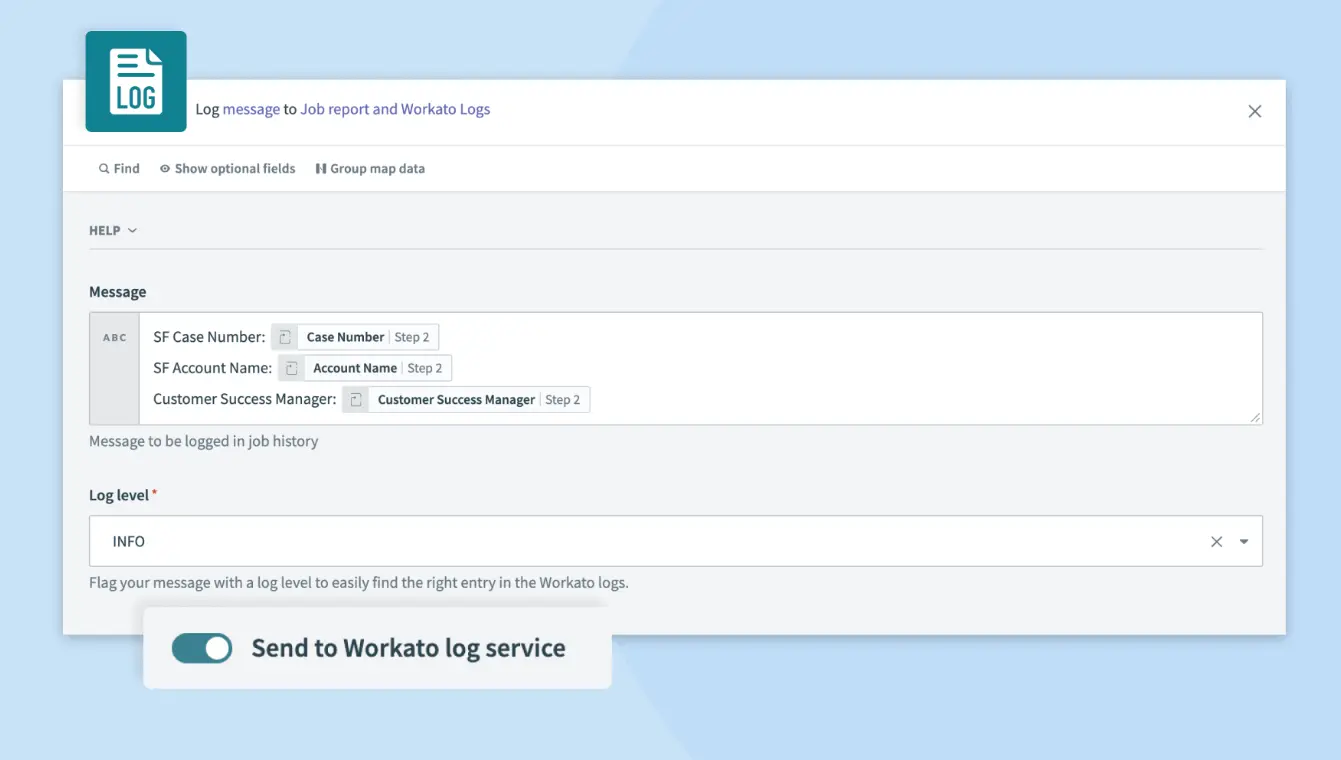Screen dimensions: 1341x760
Task: Click 'Send to Workato log service' label
Action: 408,648
